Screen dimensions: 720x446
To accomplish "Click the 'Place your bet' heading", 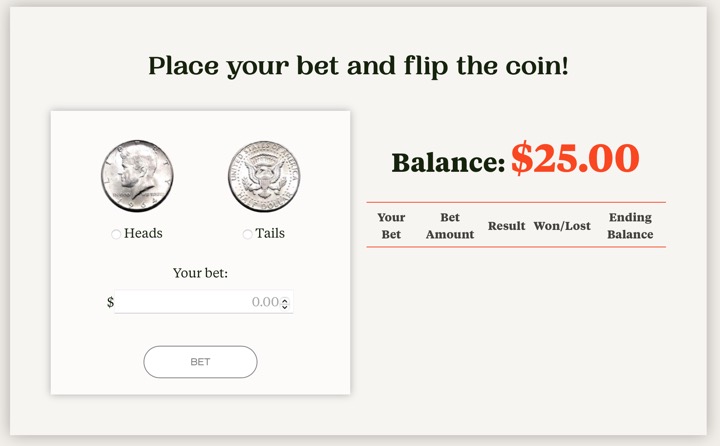I will tap(359, 67).
